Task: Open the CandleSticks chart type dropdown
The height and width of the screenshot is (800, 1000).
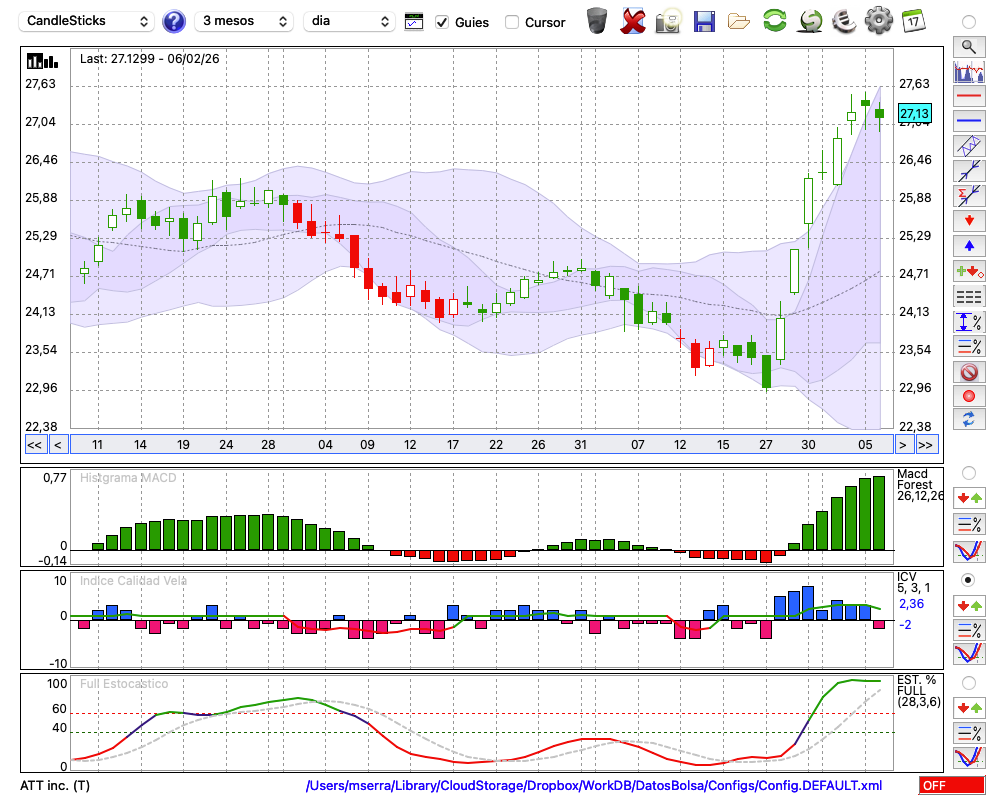Action: coord(88,21)
